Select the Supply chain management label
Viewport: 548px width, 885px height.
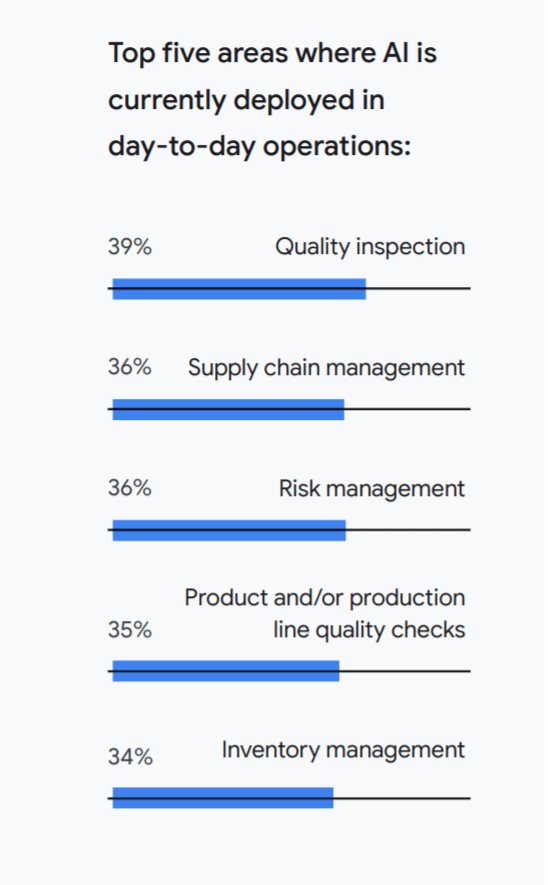326,368
